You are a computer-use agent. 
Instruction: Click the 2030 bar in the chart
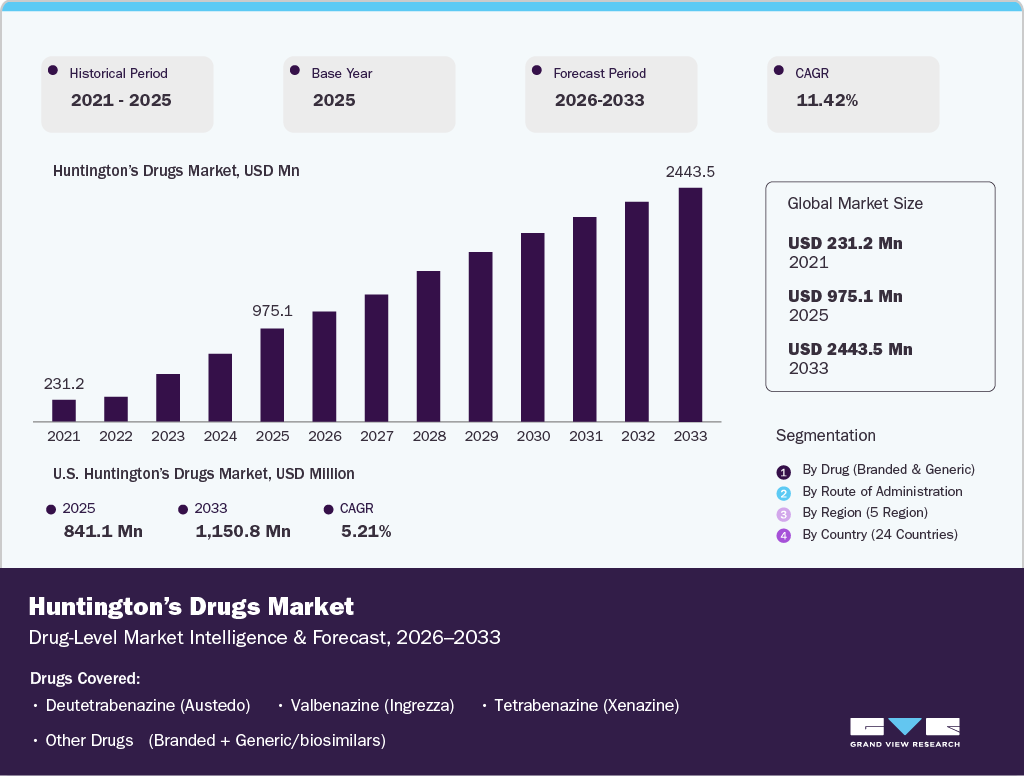(533, 327)
